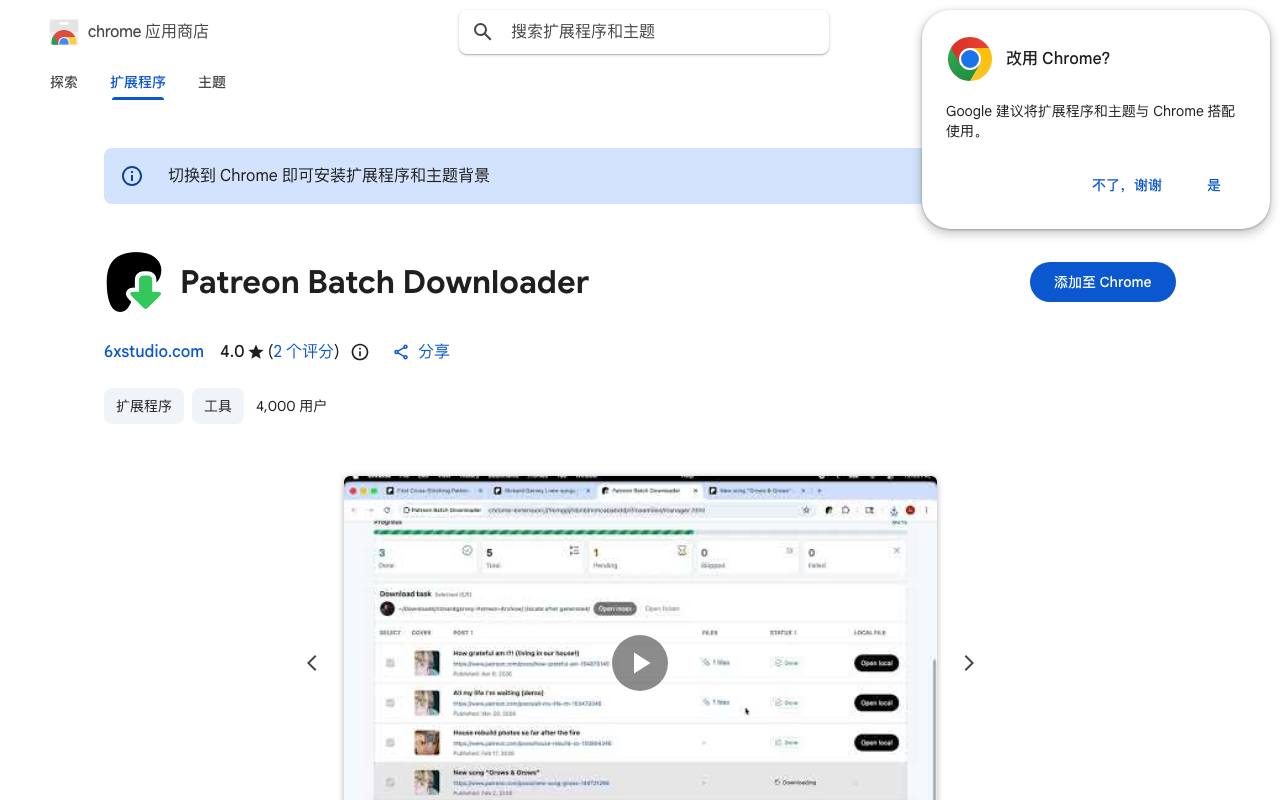Click the Patreon Batch Downloader extension icon
Screen dimensions: 1280x800
[x=134, y=282]
